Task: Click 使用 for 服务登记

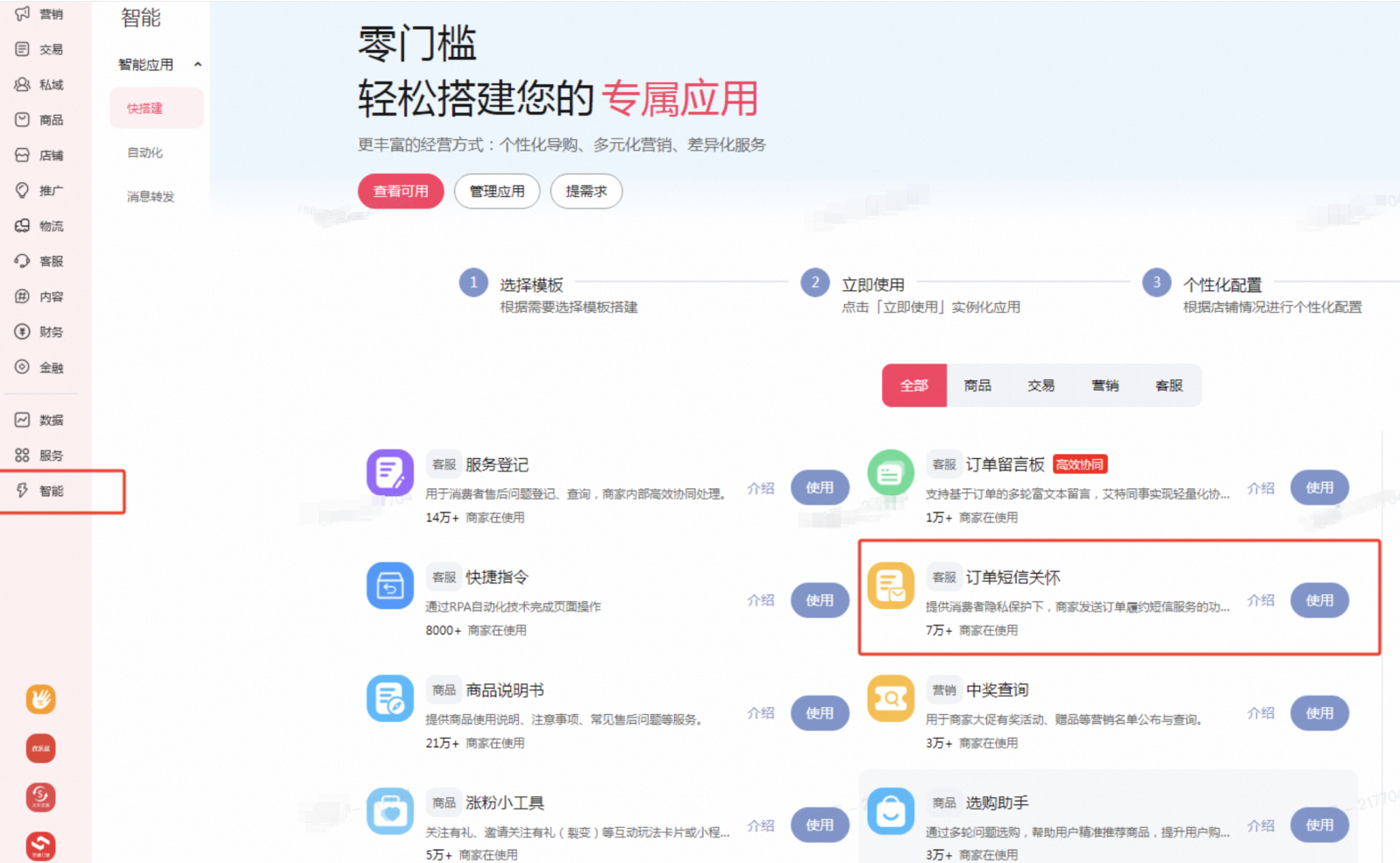Action: tap(820, 487)
